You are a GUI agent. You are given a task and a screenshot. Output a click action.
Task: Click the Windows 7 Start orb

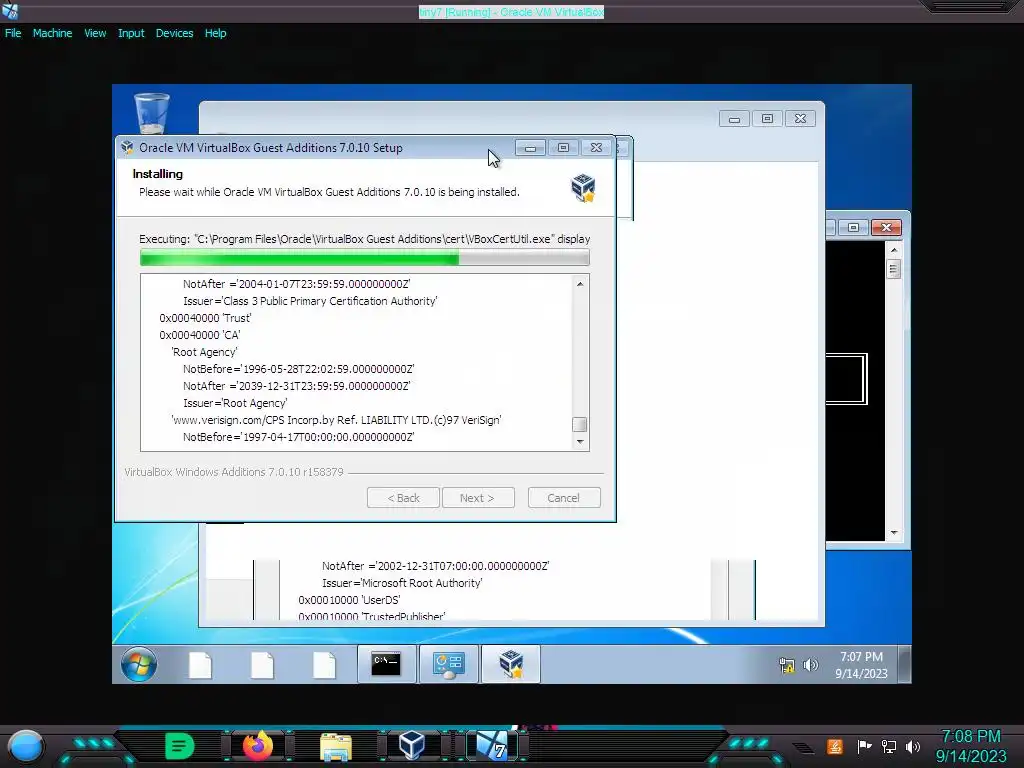point(138,664)
